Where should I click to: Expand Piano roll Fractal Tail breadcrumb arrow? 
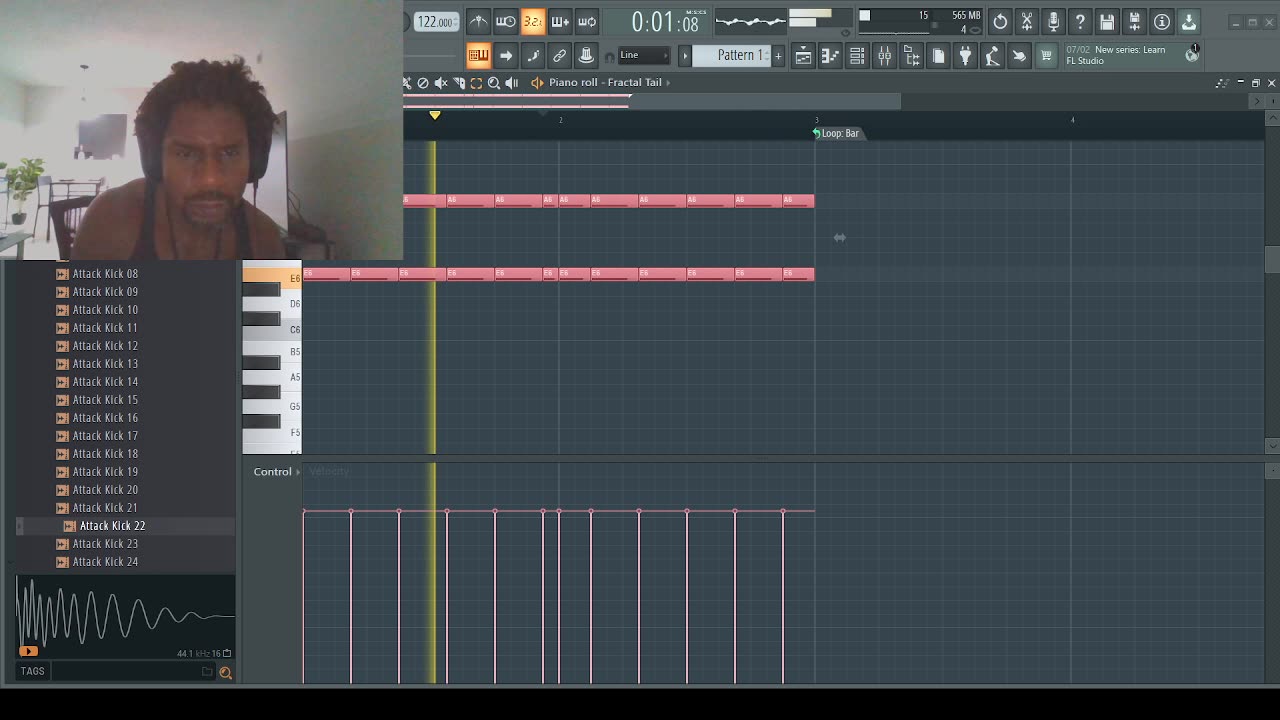click(x=668, y=83)
